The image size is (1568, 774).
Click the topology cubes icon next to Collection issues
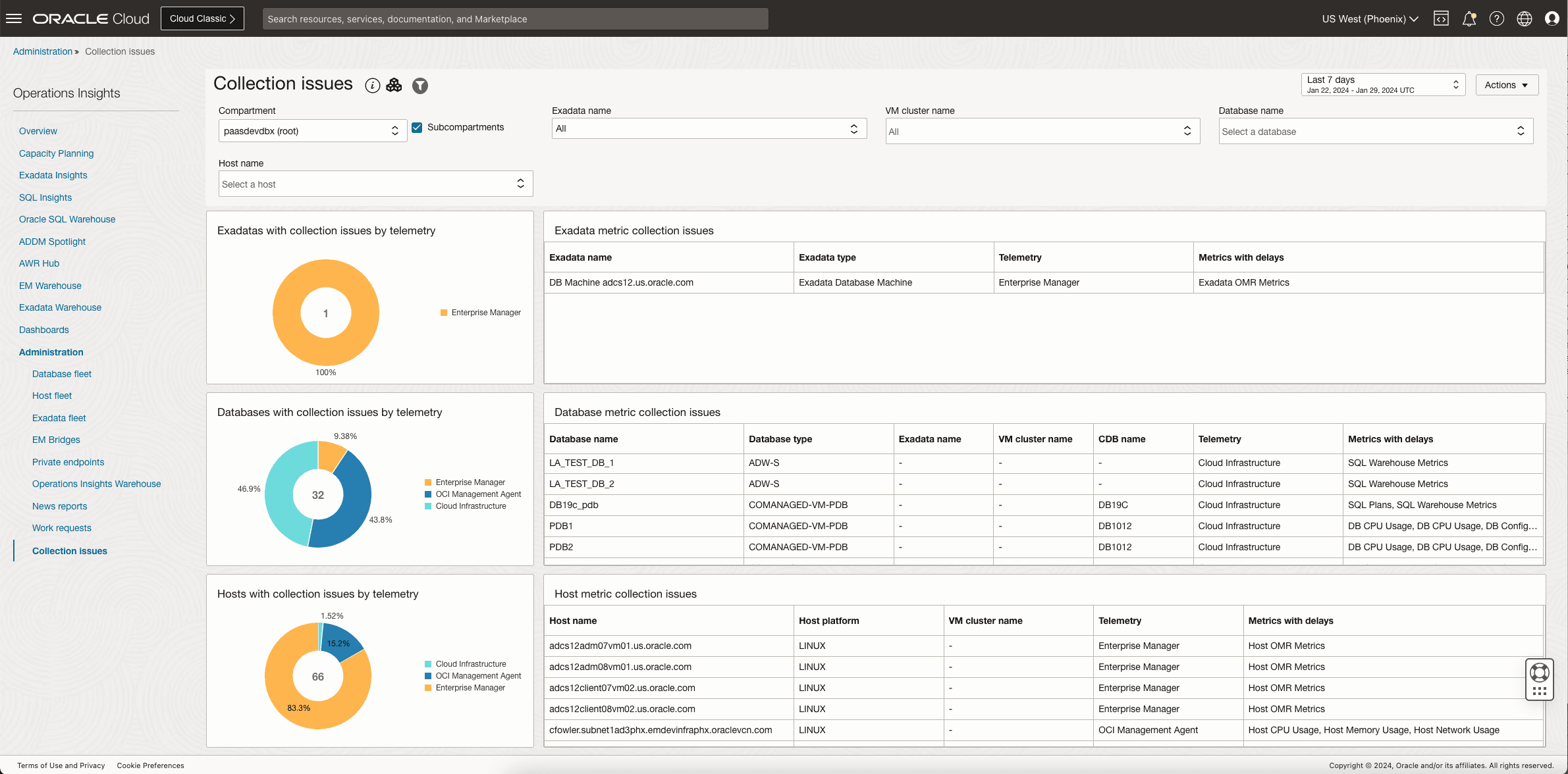(394, 85)
